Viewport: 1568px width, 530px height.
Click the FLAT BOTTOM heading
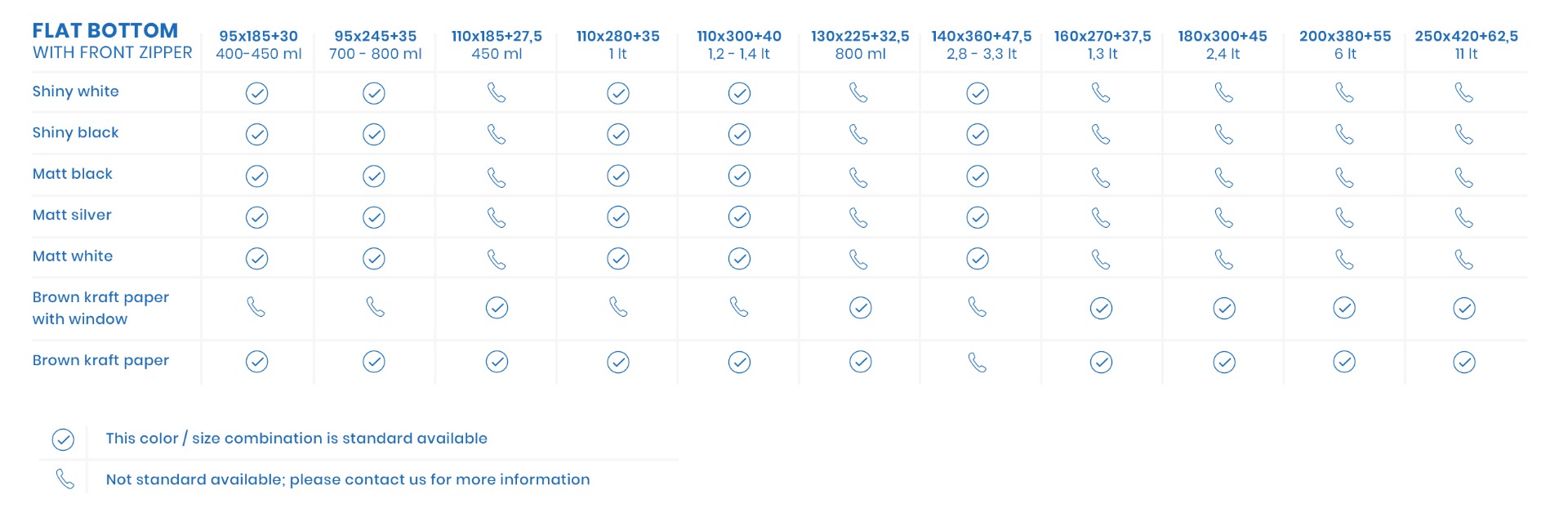(105, 30)
